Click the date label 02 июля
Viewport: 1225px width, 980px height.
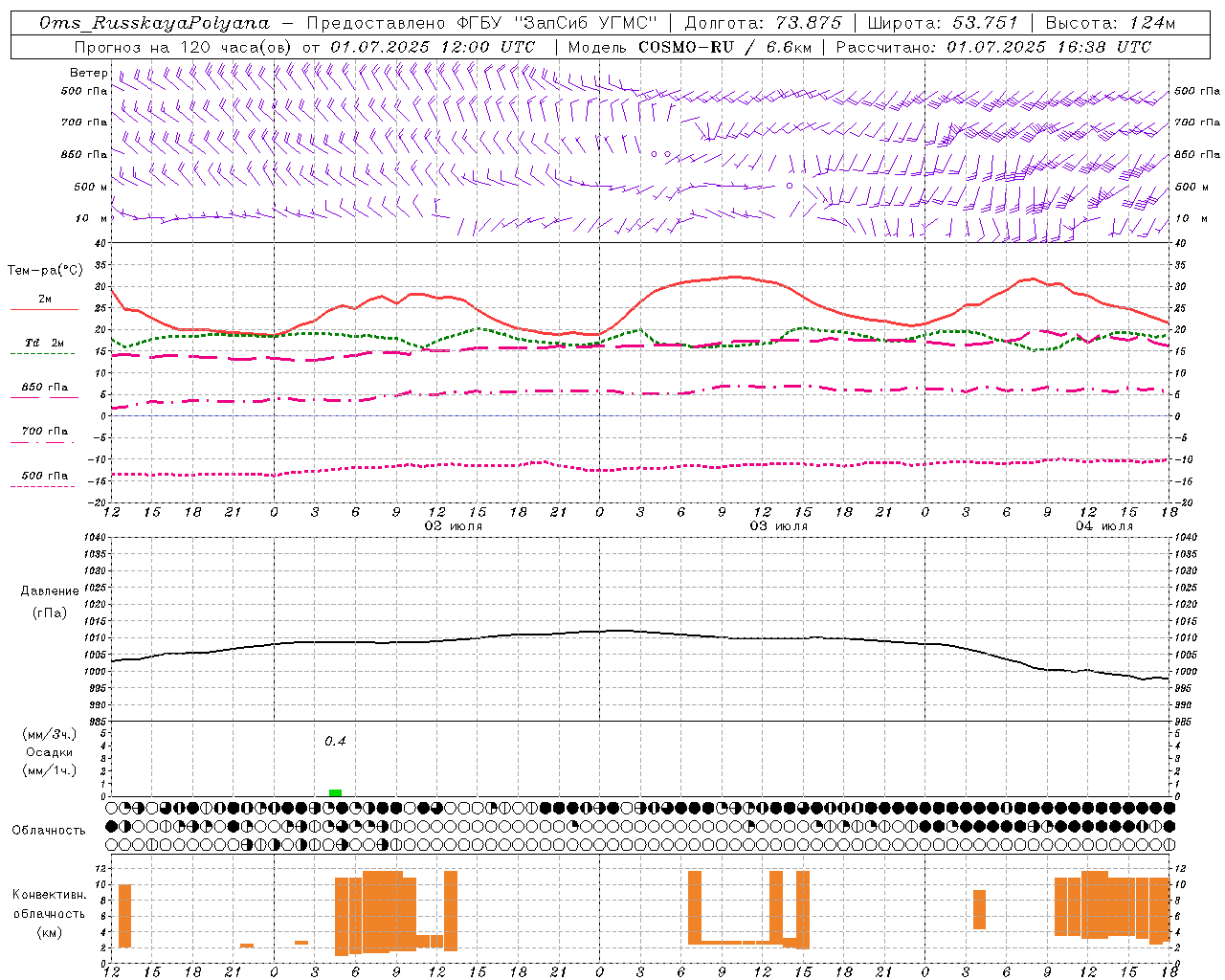454,526
